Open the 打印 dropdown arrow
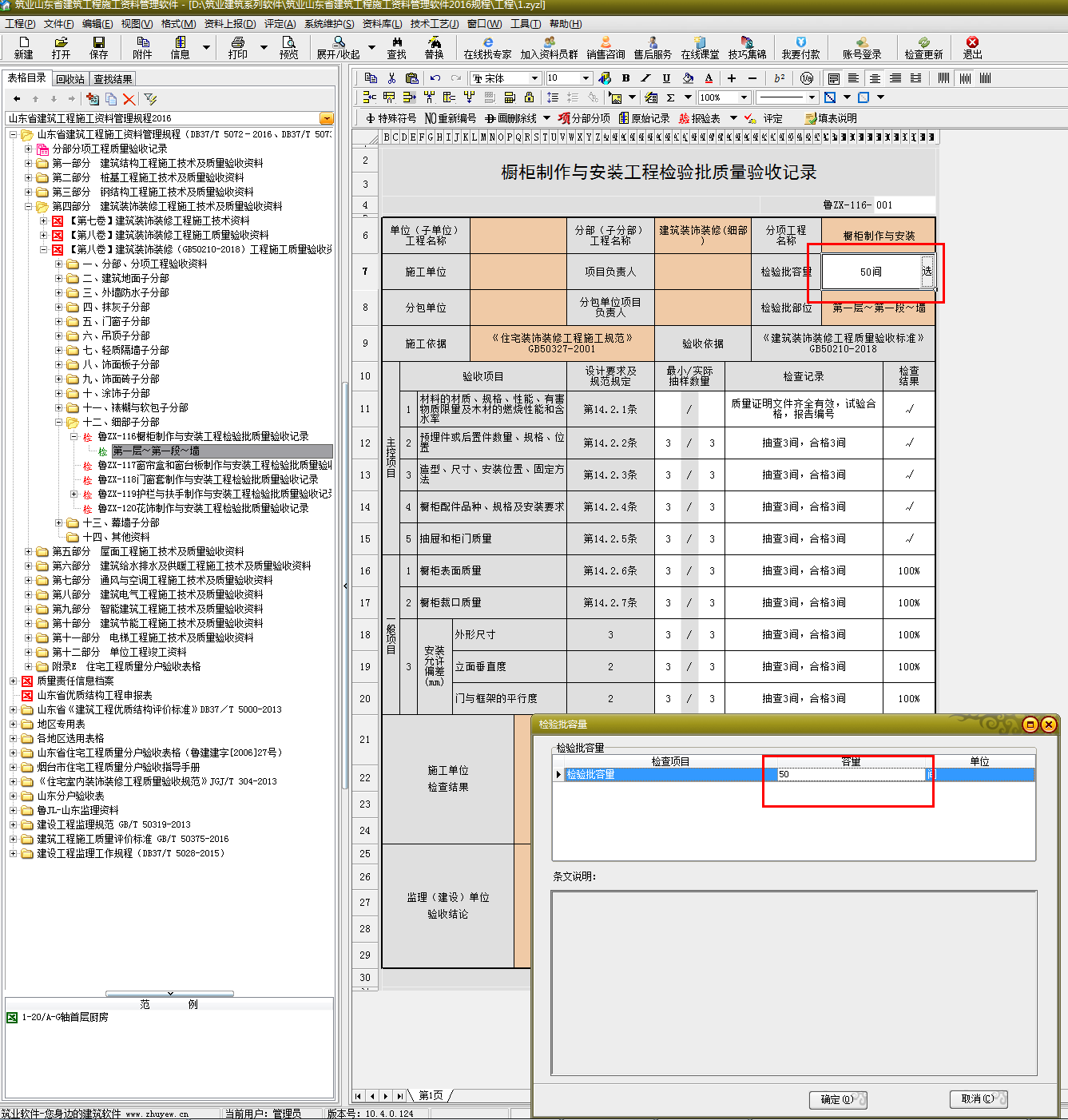Image resolution: width=1068 pixels, height=1120 pixels. pos(264,48)
